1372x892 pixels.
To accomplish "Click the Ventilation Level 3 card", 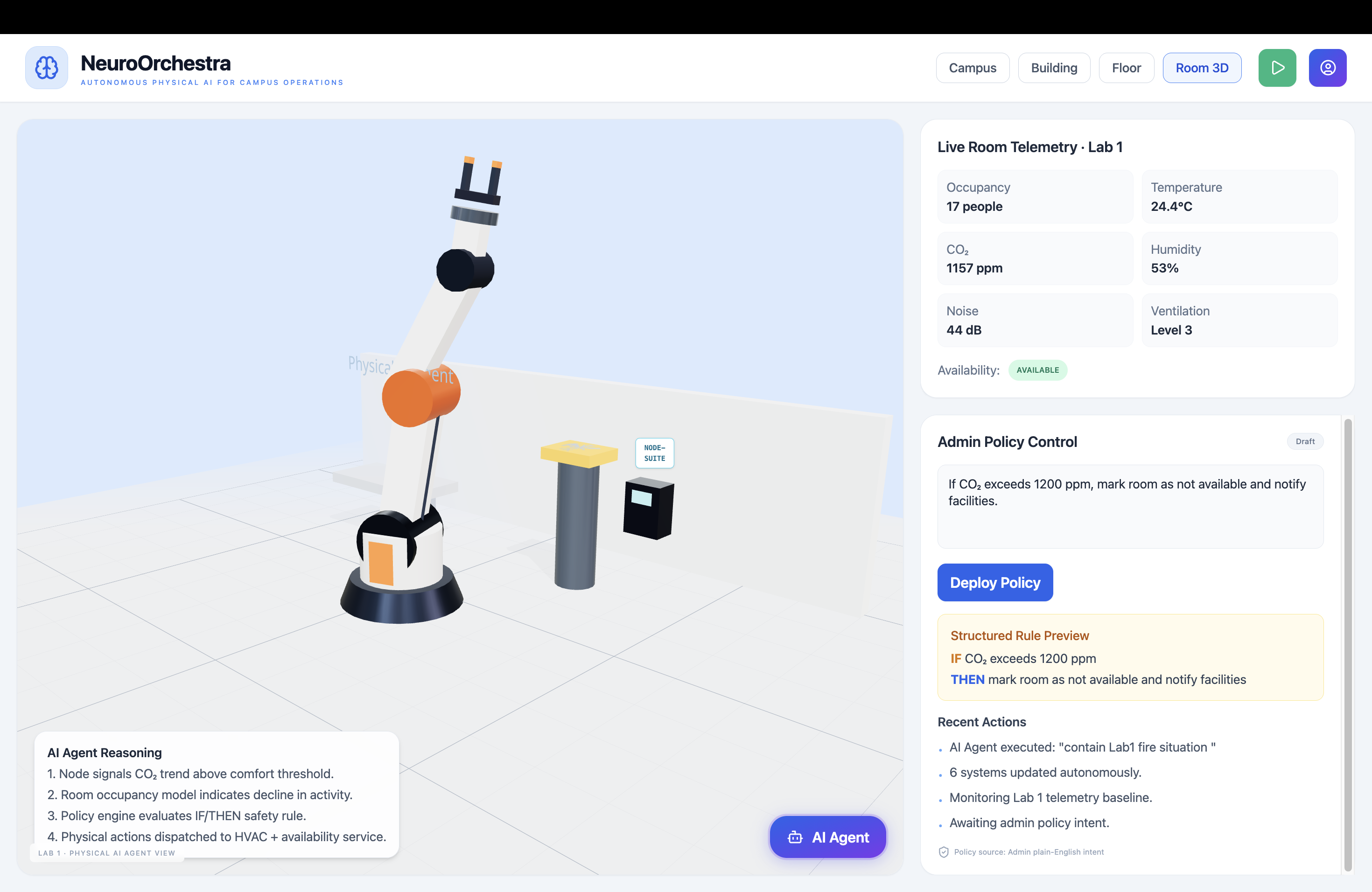I will click(x=1239, y=321).
